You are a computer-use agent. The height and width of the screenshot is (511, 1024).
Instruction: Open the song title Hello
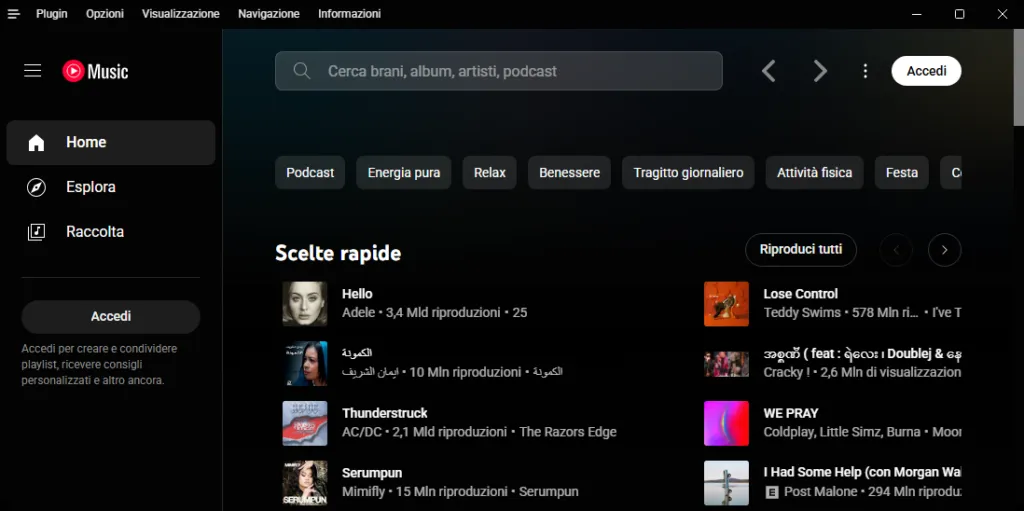pyautogui.click(x=357, y=294)
